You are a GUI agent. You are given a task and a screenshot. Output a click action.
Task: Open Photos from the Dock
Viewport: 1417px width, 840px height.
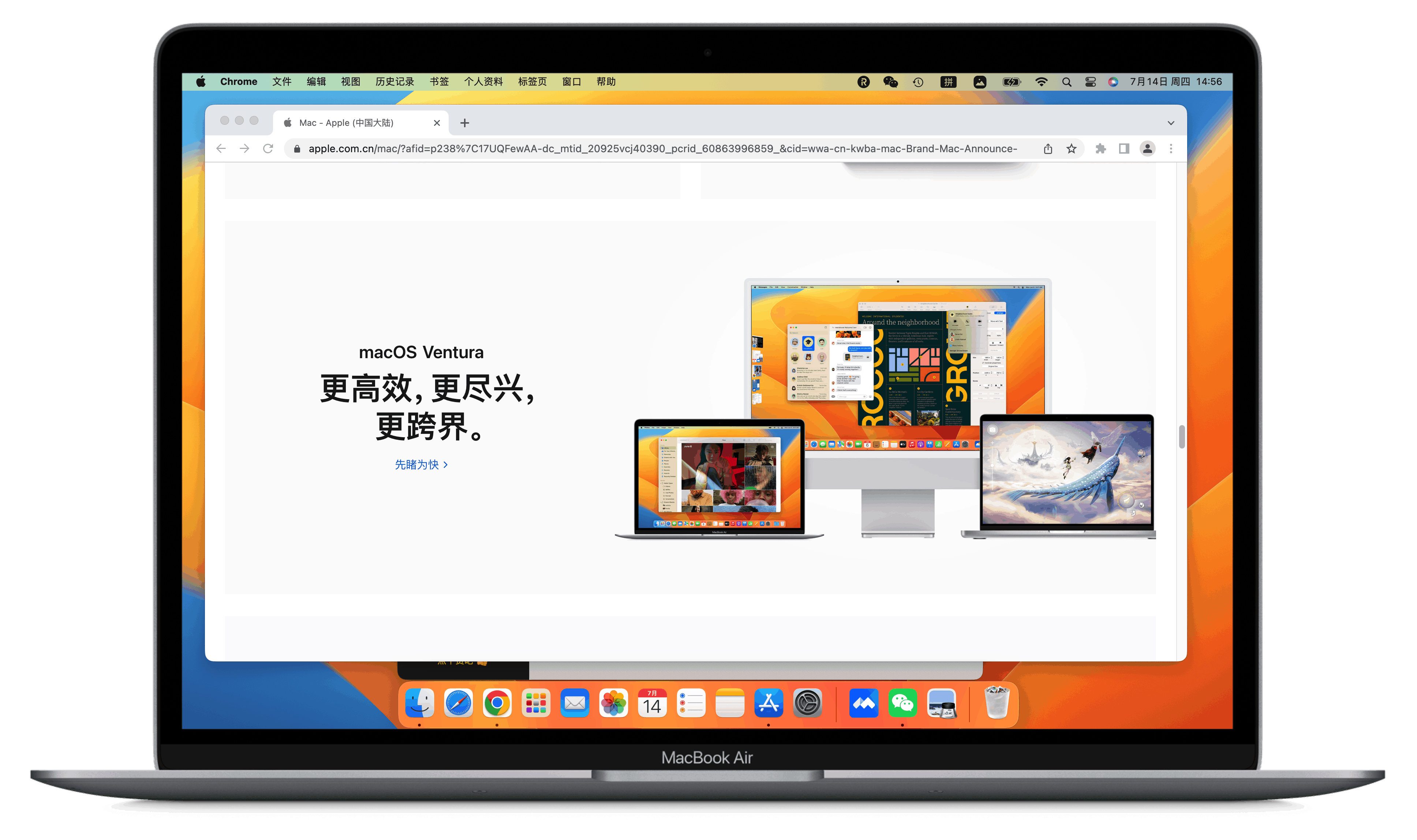tap(614, 704)
